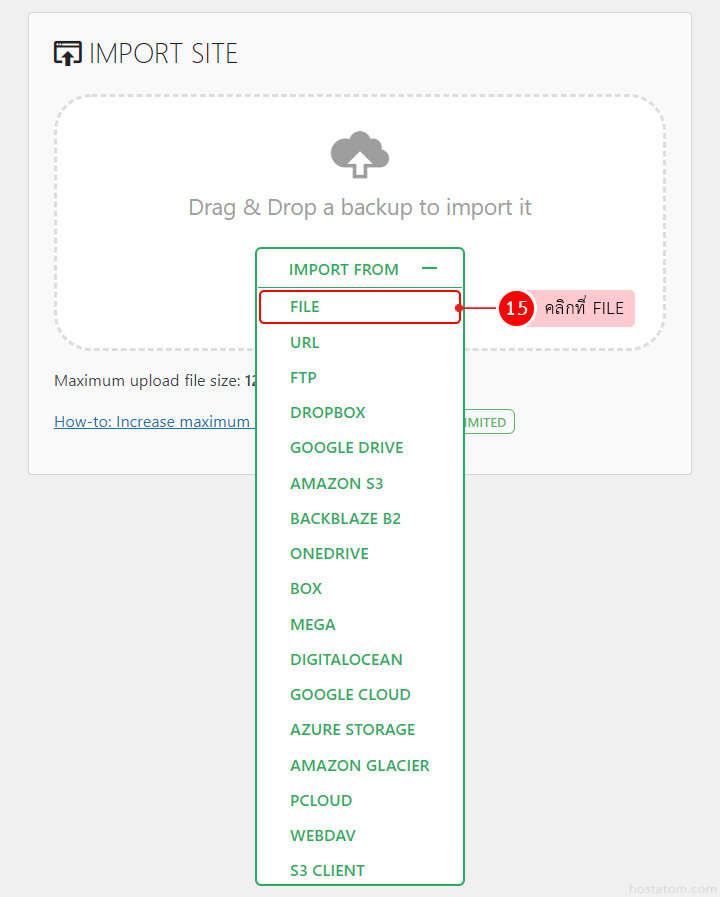The height and width of the screenshot is (897, 720).
Task: Pick Google Drive as source
Action: (x=347, y=448)
